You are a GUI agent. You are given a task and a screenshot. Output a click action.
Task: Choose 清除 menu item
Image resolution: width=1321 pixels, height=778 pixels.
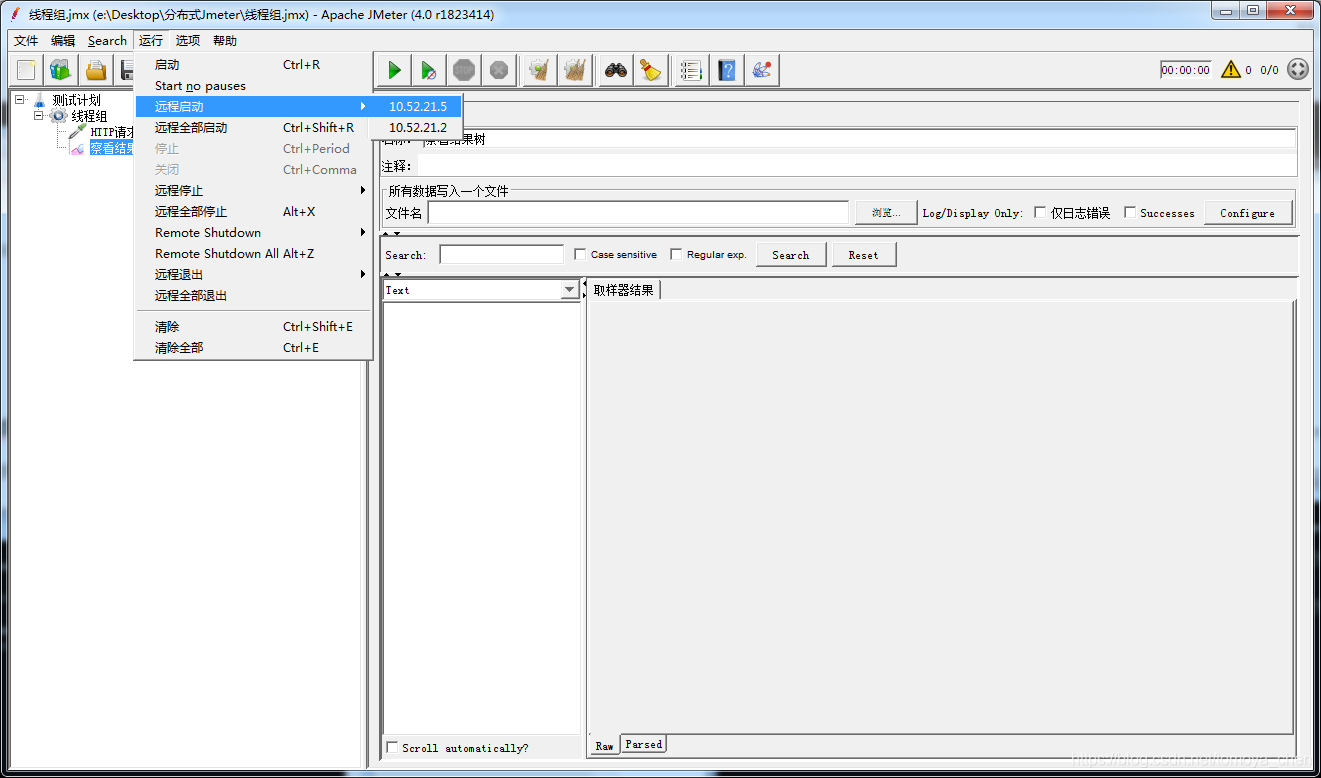(254, 326)
